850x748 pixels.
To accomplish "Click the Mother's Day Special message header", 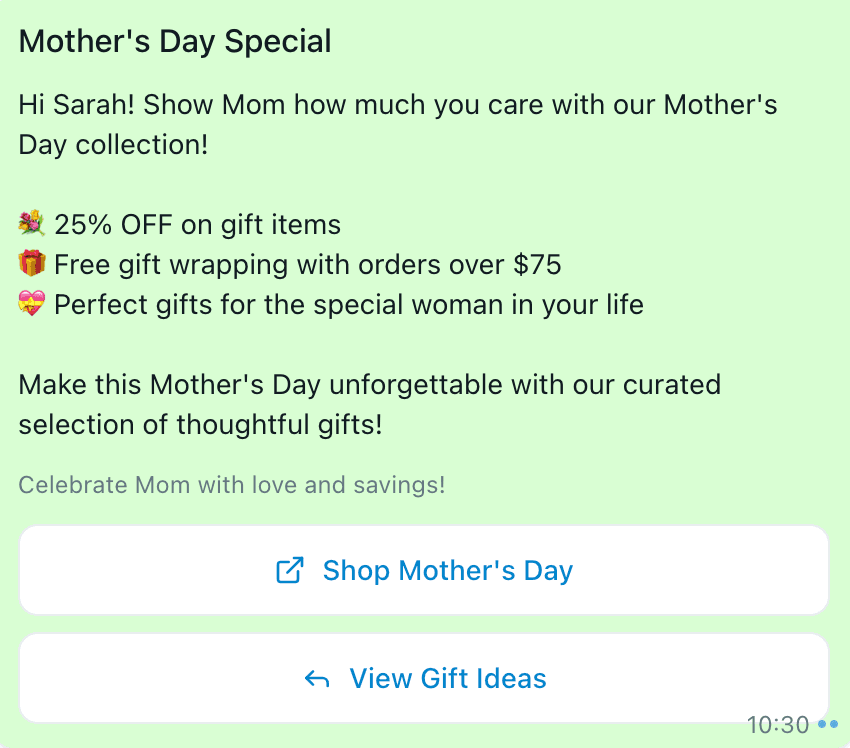I will [x=175, y=42].
